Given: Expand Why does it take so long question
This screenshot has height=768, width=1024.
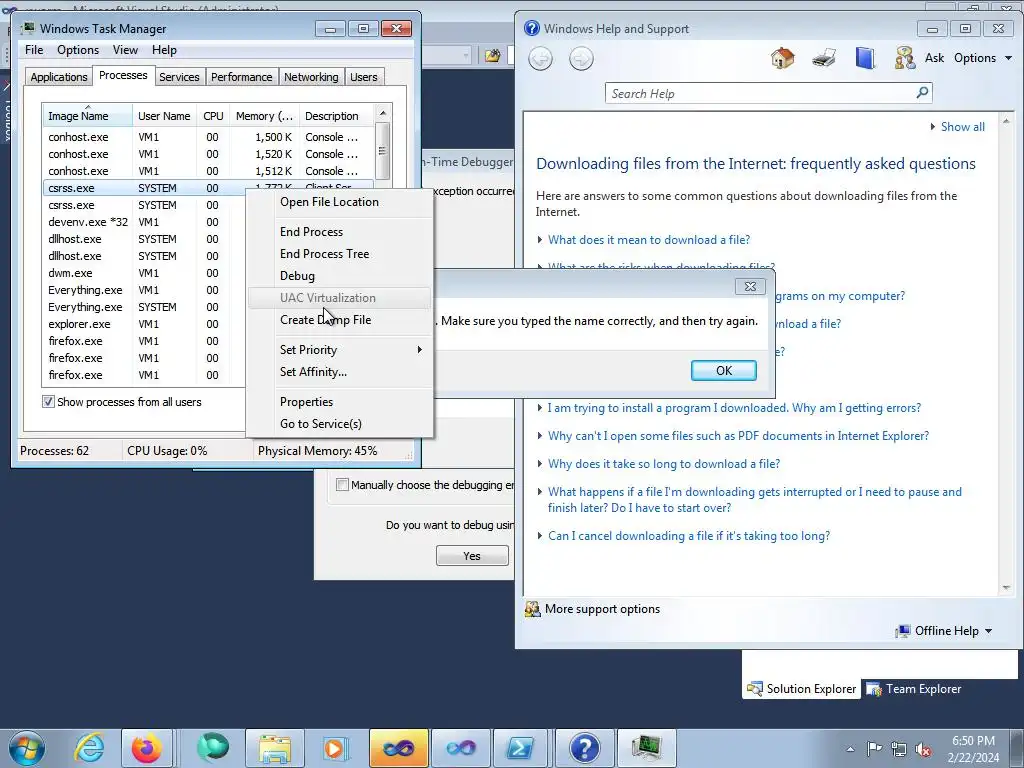Looking at the screenshot, I should tap(664, 464).
